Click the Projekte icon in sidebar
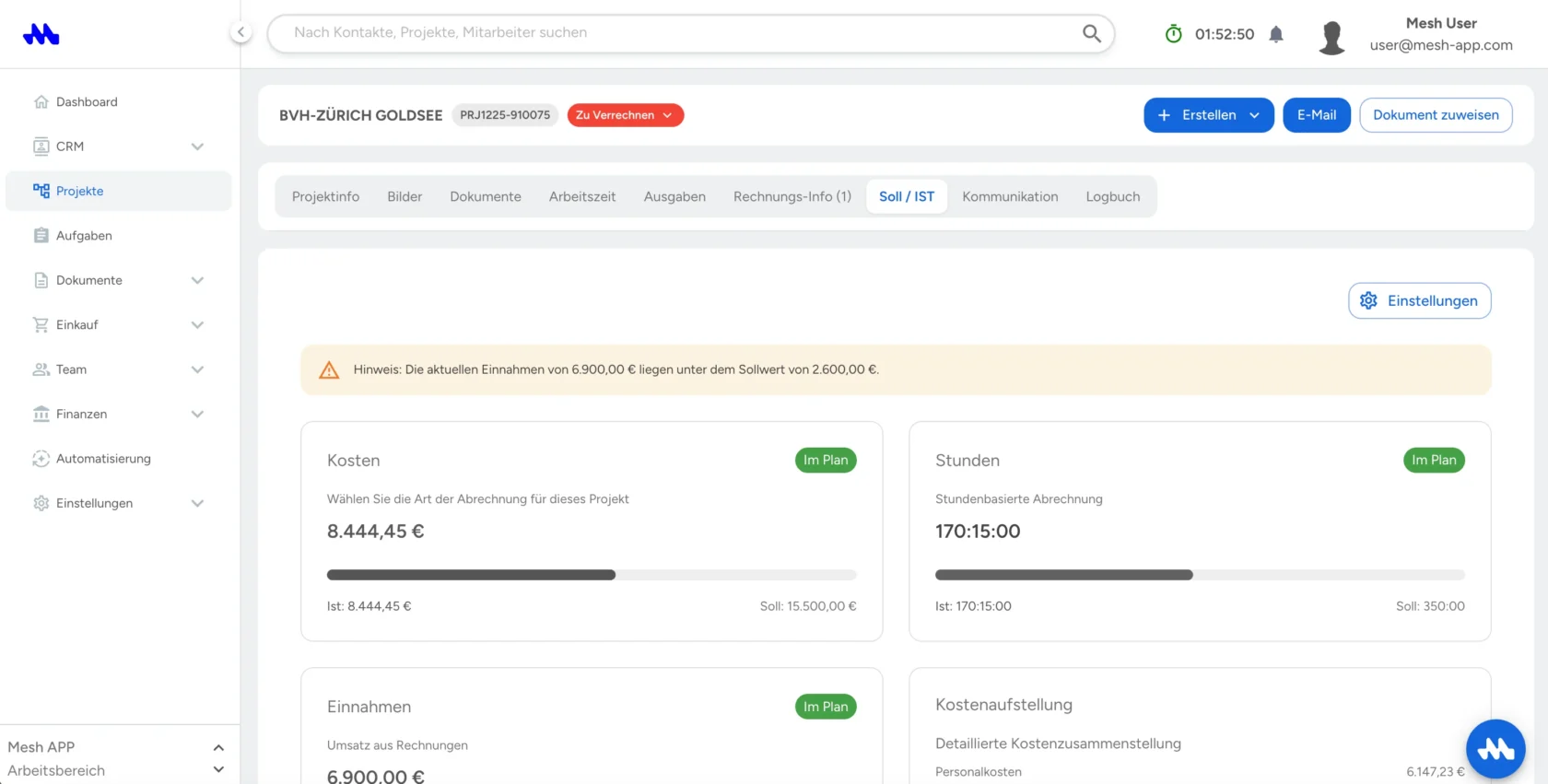 pos(41,191)
